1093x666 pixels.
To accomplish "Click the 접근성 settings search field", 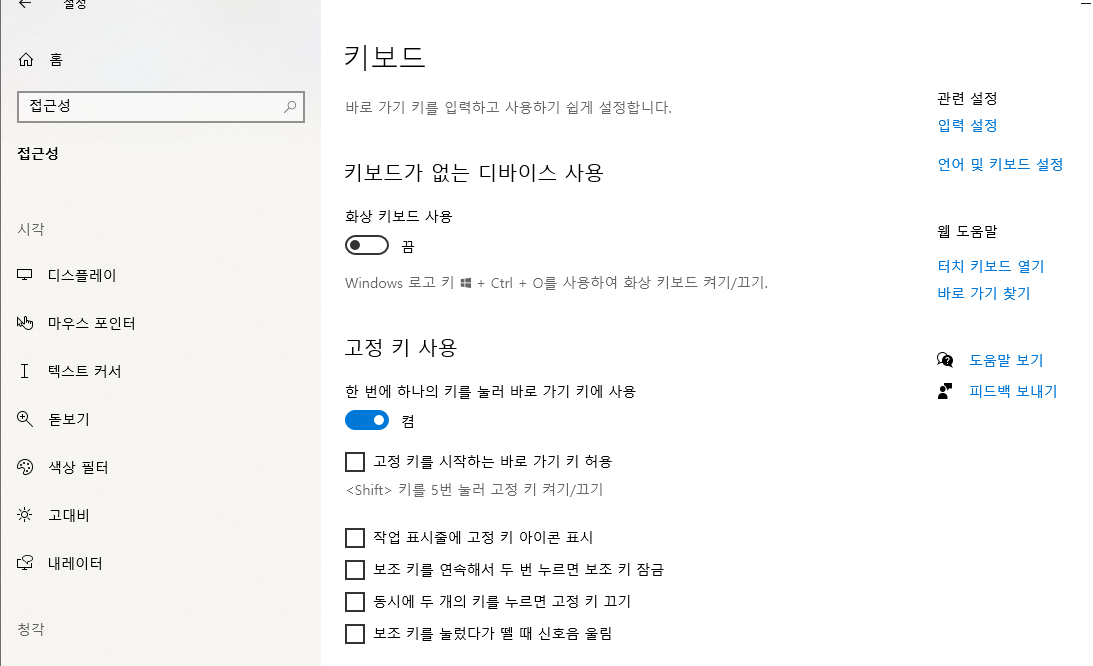I will click(x=150, y=106).
